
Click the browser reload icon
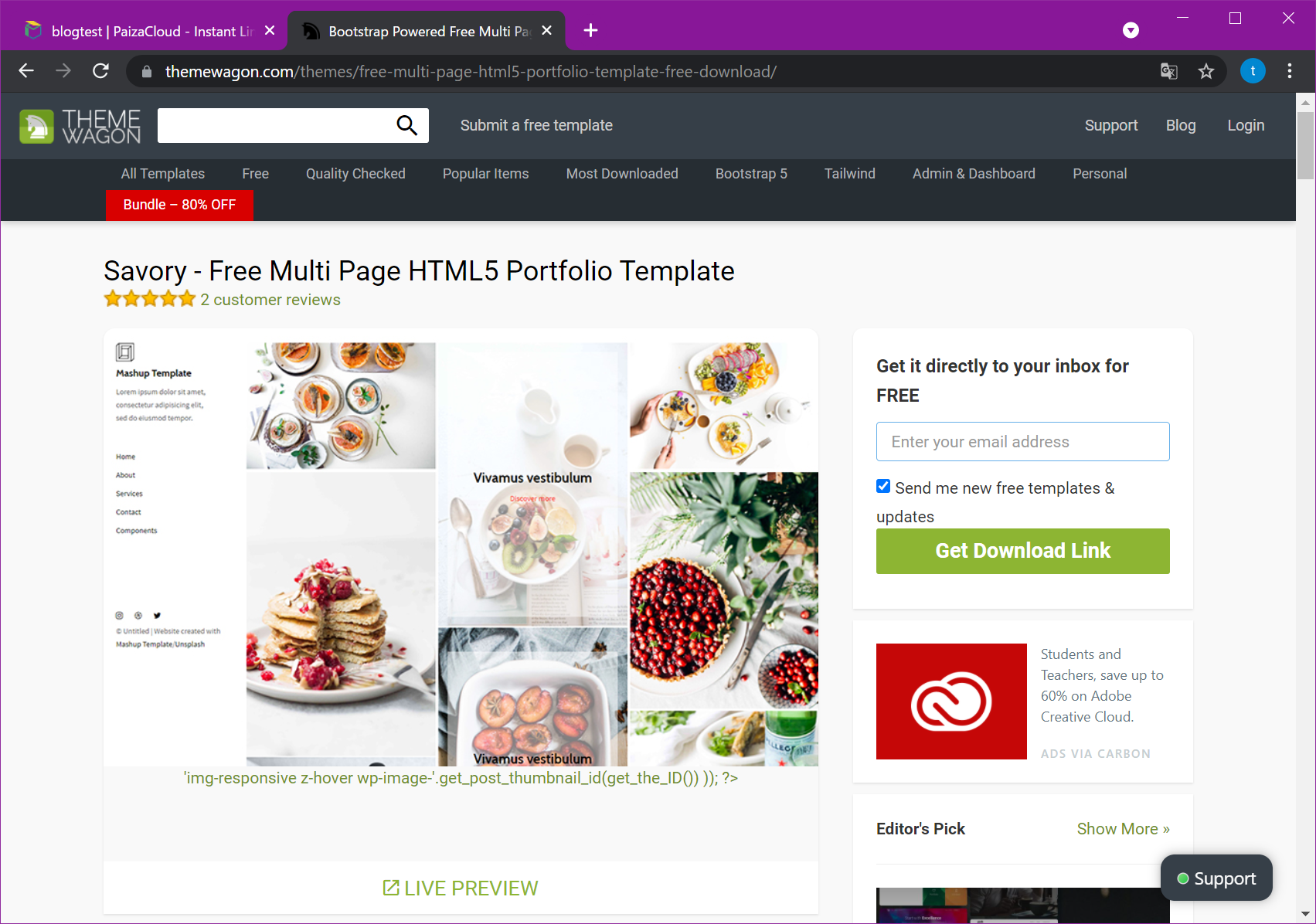[x=100, y=71]
